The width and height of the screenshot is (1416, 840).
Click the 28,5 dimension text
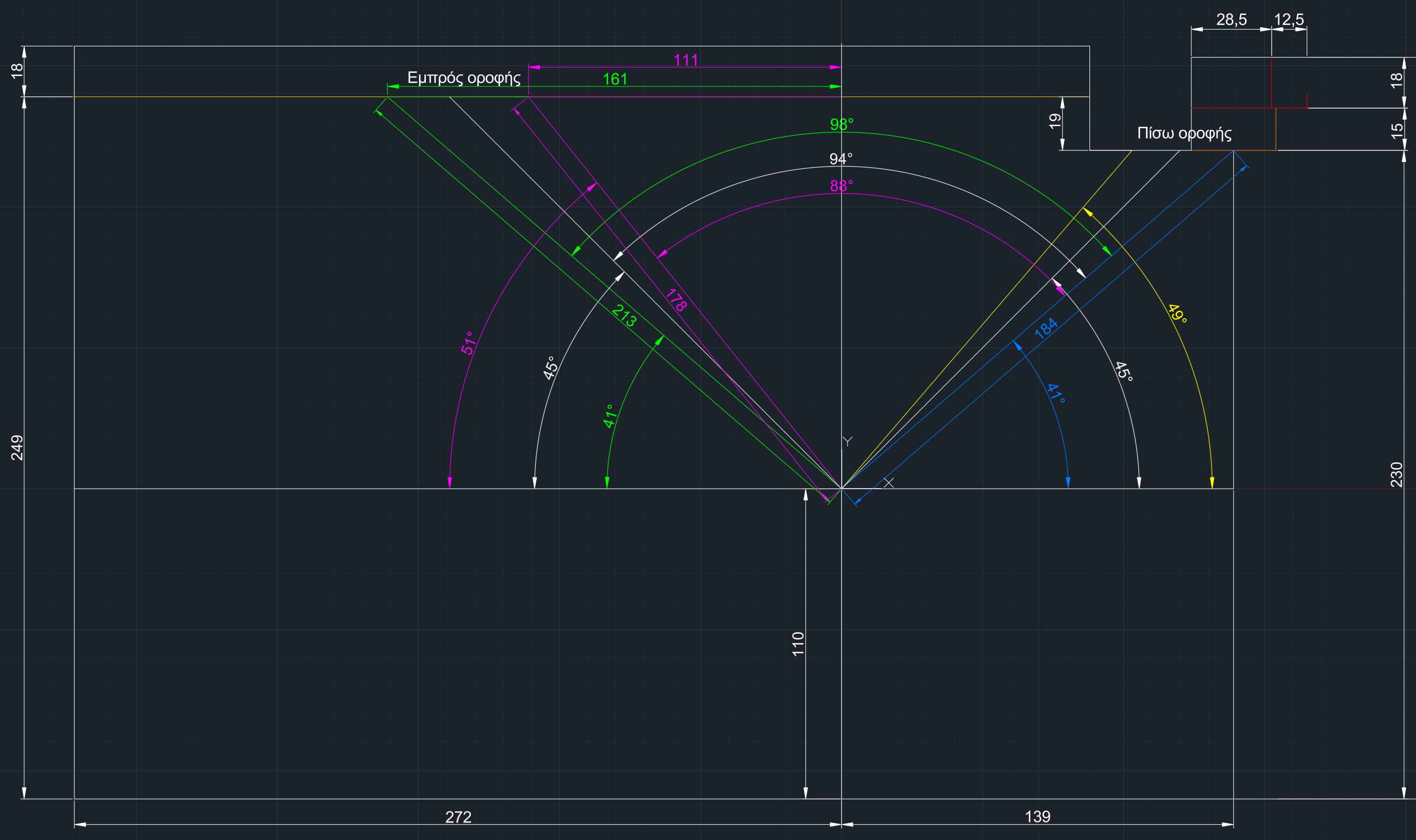[1231, 20]
